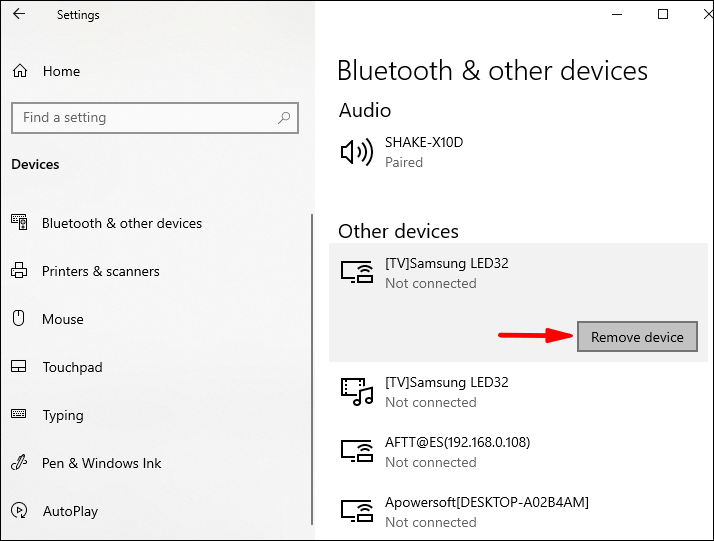This screenshot has height=541, width=714.
Task: Click the Mouse icon in sidebar
Action: (x=19, y=319)
